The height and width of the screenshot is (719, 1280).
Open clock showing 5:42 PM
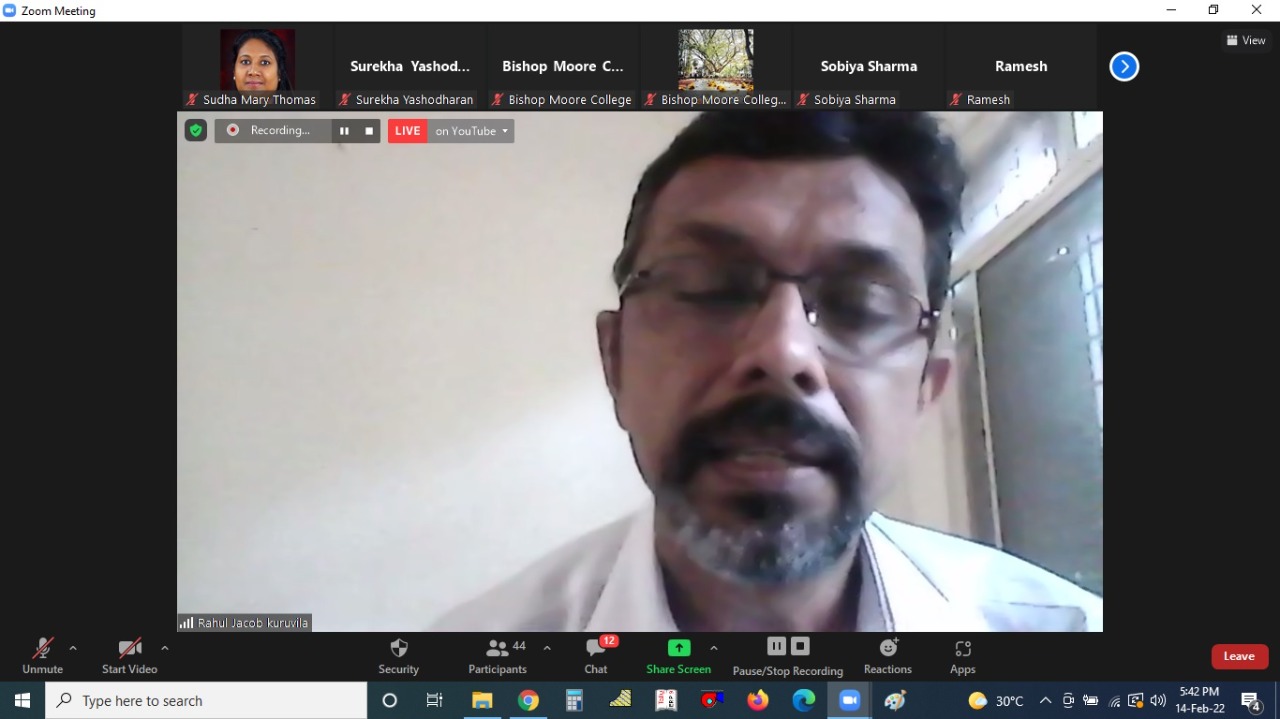click(x=1199, y=700)
